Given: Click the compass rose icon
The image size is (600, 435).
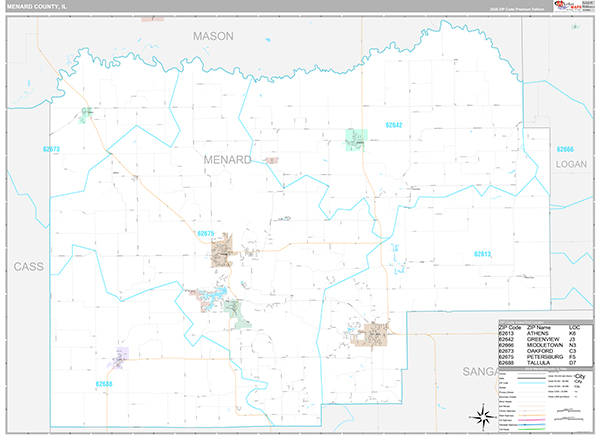Looking at the screenshot, I should click(483, 415).
